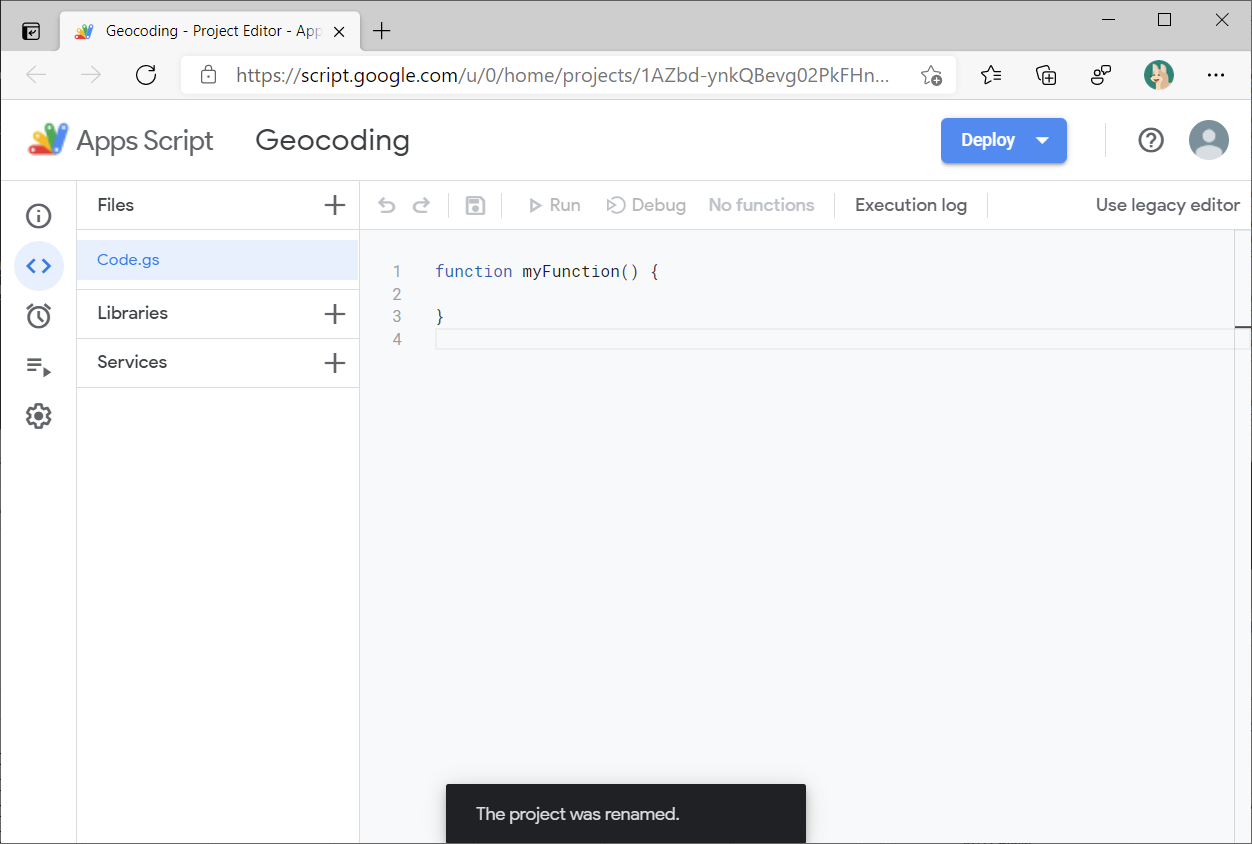This screenshot has height=844, width=1252.
Task: Open browser Settings and more menu
Action: [1216, 75]
